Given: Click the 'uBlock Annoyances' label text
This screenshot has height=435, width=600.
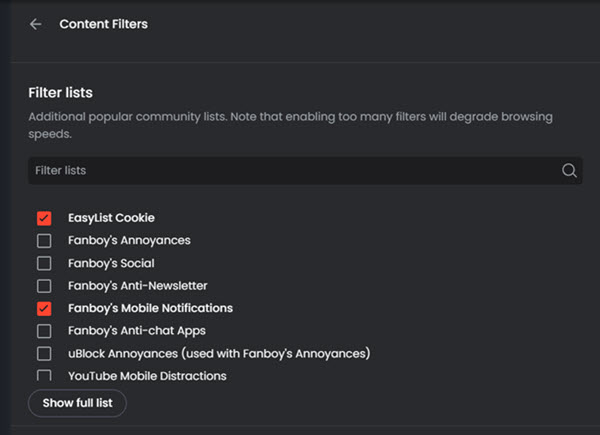Looking at the screenshot, I should [219, 354].
